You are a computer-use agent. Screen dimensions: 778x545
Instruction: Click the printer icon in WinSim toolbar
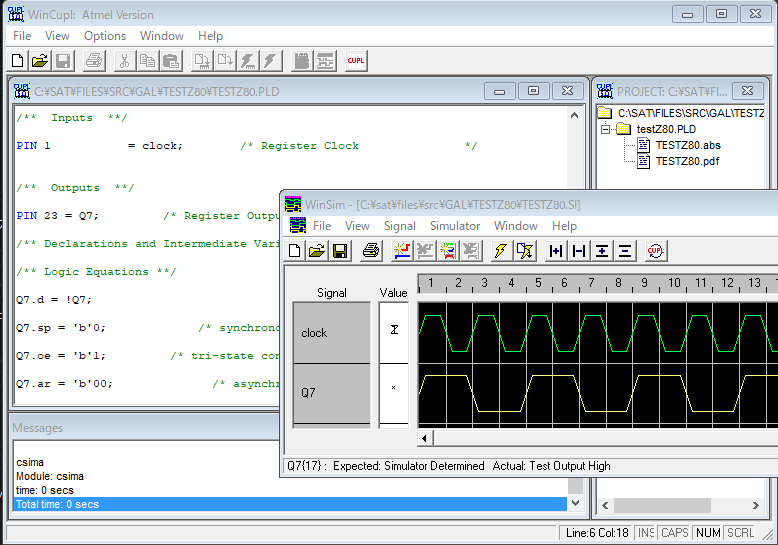click(x=371, y=251)
